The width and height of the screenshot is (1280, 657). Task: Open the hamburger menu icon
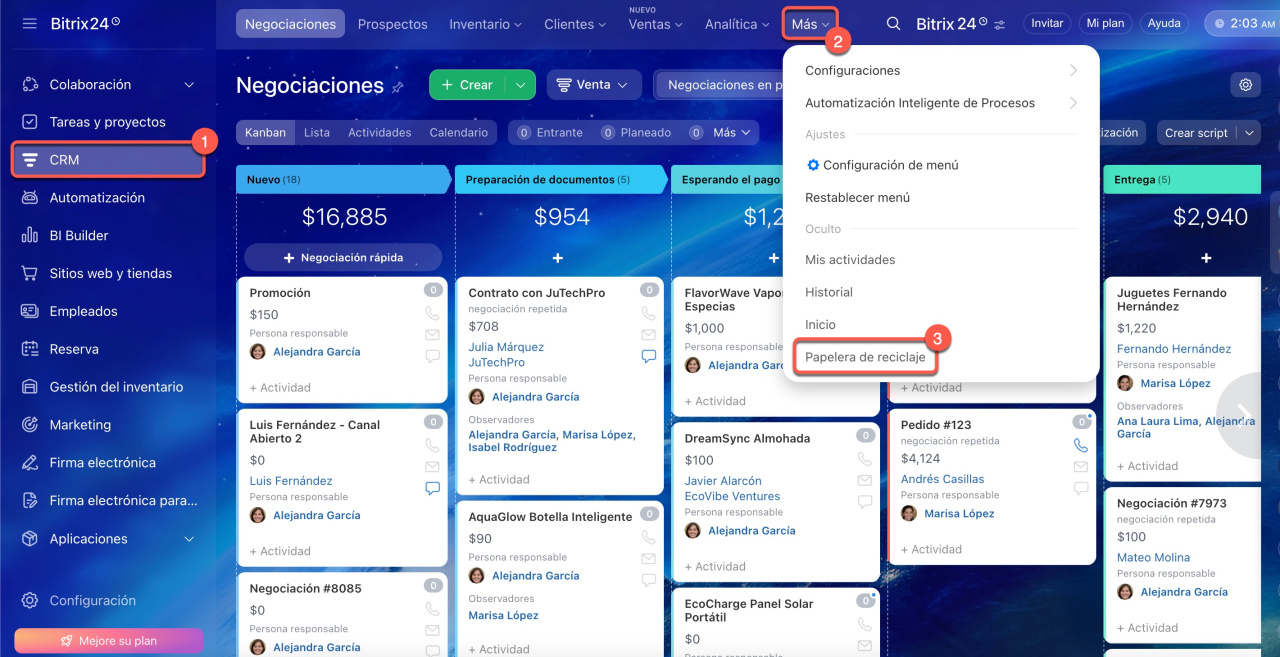(29, 23)
